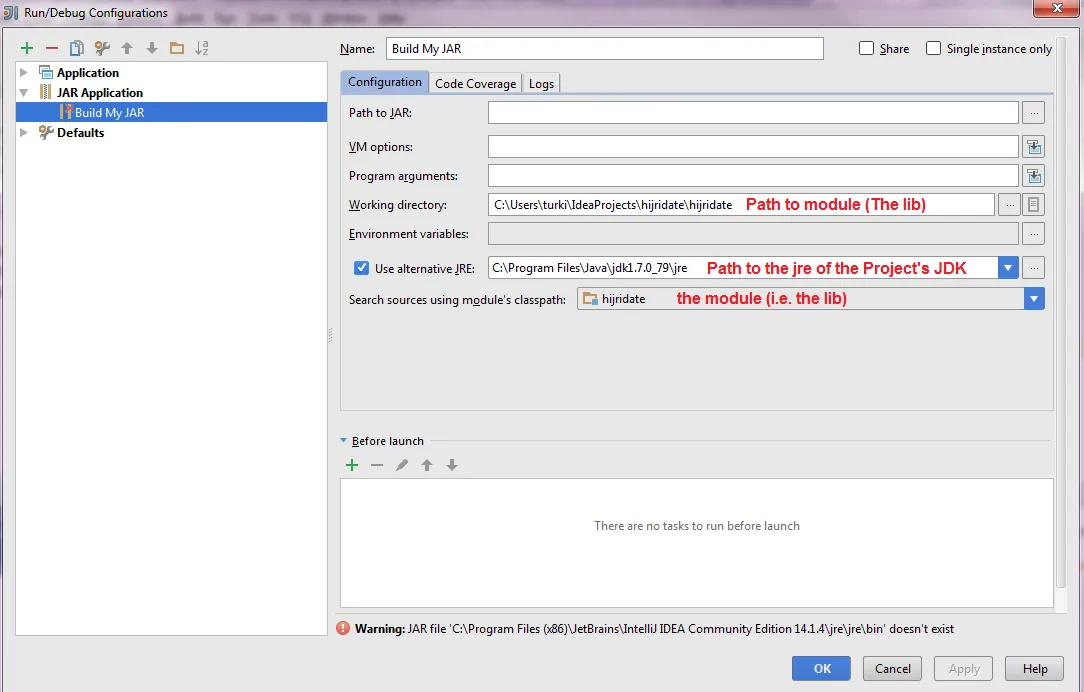Remove configuration with red minus icon
The image size is (1084, 692).
tap(52, 48)
